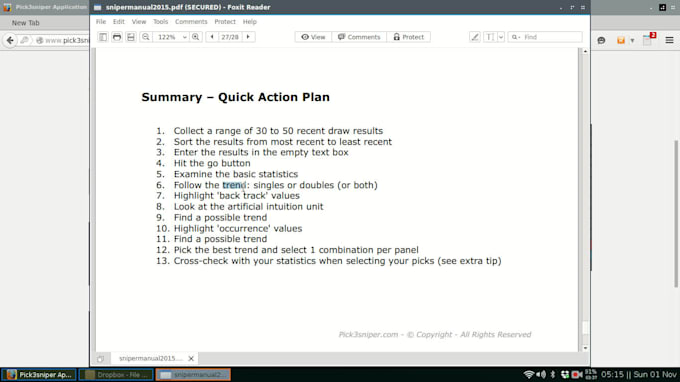Click 'Look at the artificial intuition unit' line

[248, 207]
